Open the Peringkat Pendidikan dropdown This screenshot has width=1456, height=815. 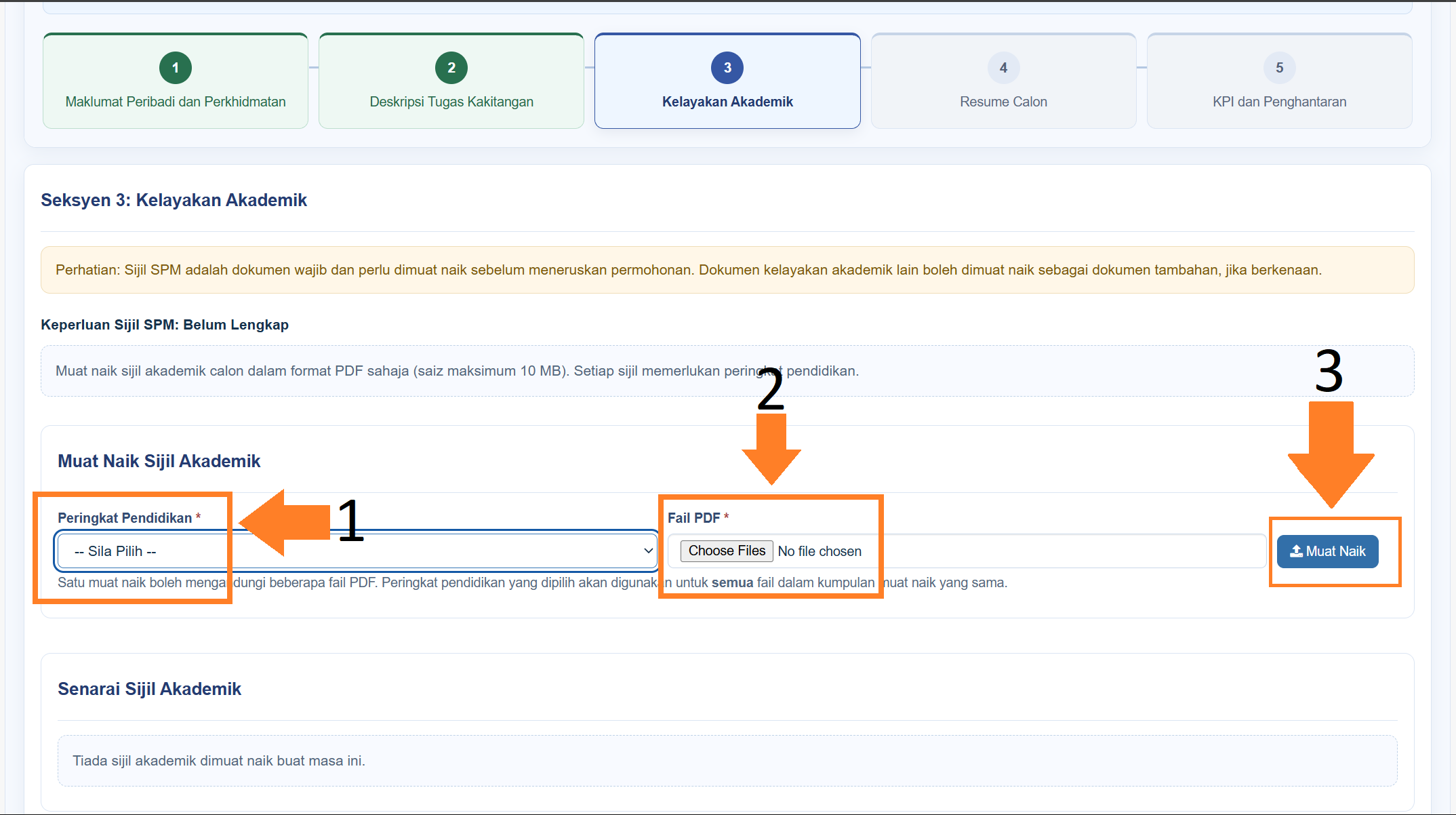pos(357,551)
